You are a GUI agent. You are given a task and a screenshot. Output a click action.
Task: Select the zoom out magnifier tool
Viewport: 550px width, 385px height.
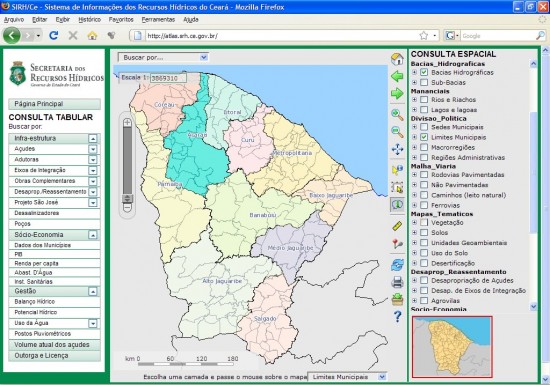tap(397, 132)
